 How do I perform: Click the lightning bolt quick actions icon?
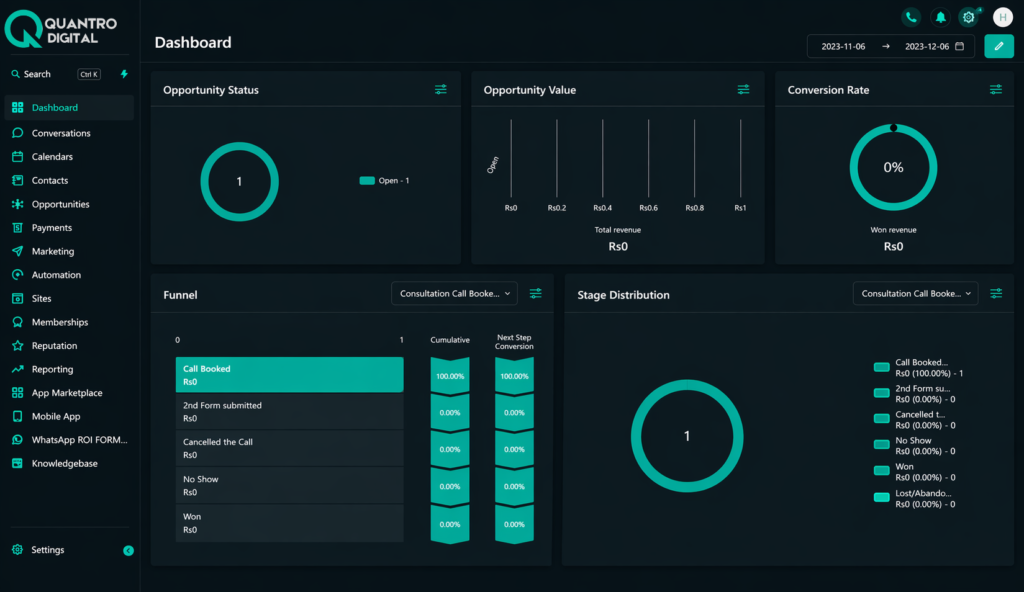(124, 74)
